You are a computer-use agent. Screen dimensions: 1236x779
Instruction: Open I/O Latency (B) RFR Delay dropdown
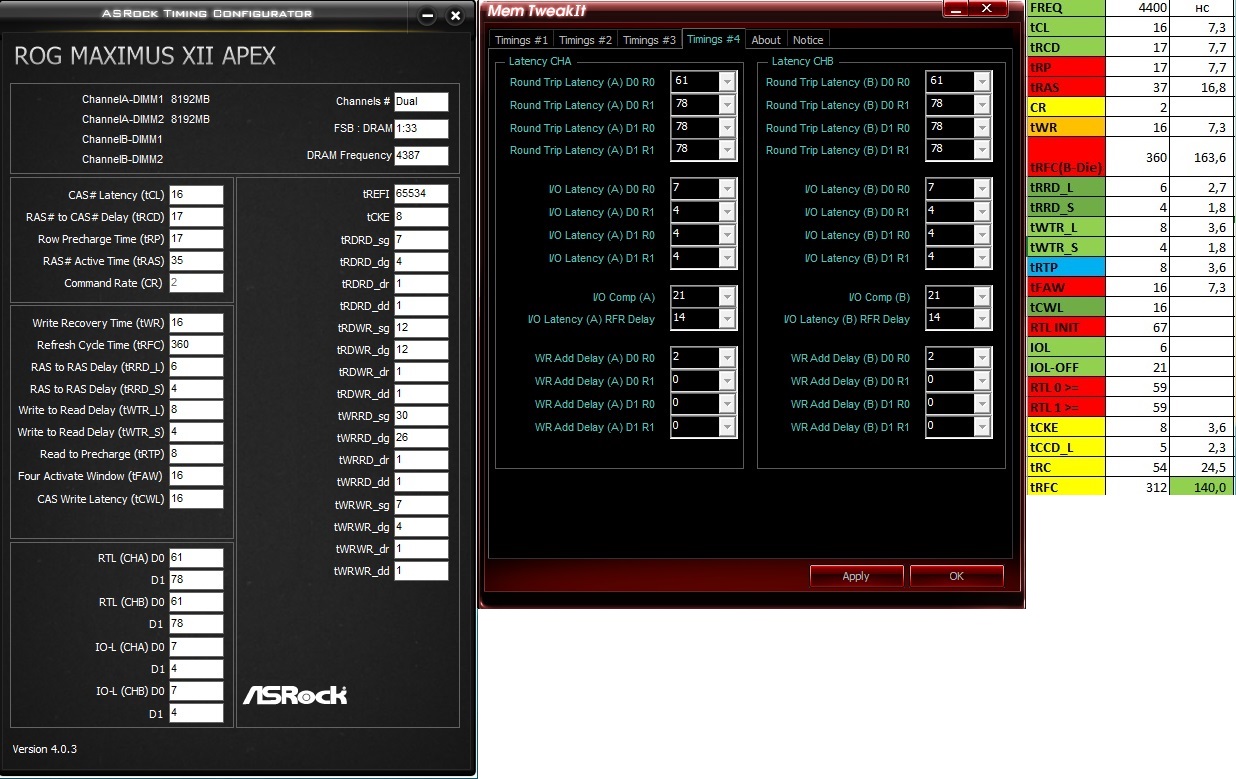coord(981,319)
